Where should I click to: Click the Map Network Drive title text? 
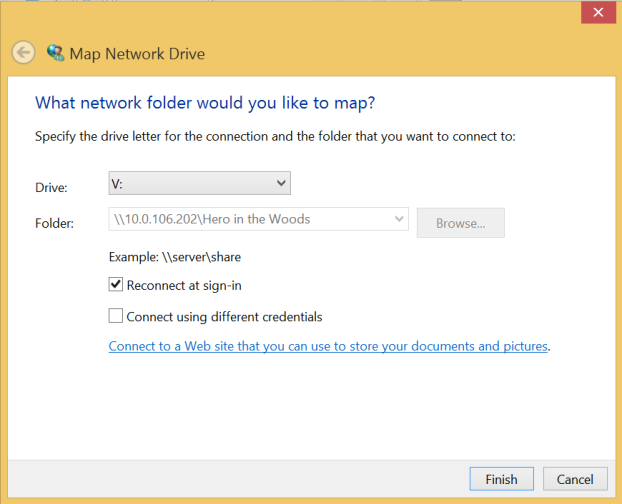point(137,54)
